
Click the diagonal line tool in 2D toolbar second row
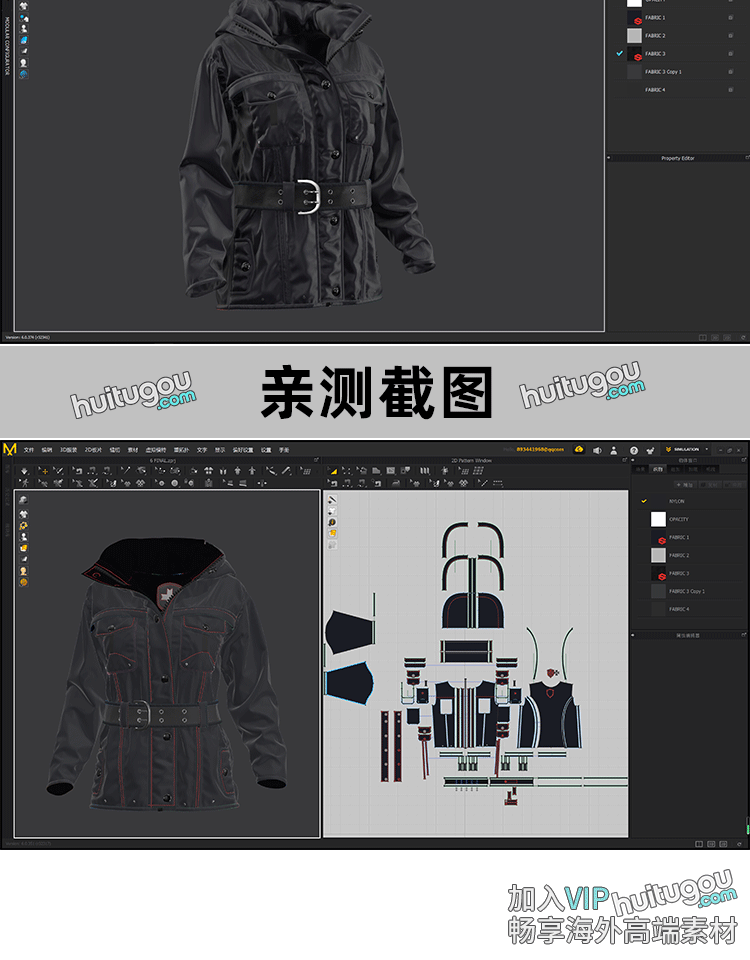pos(483,483)
